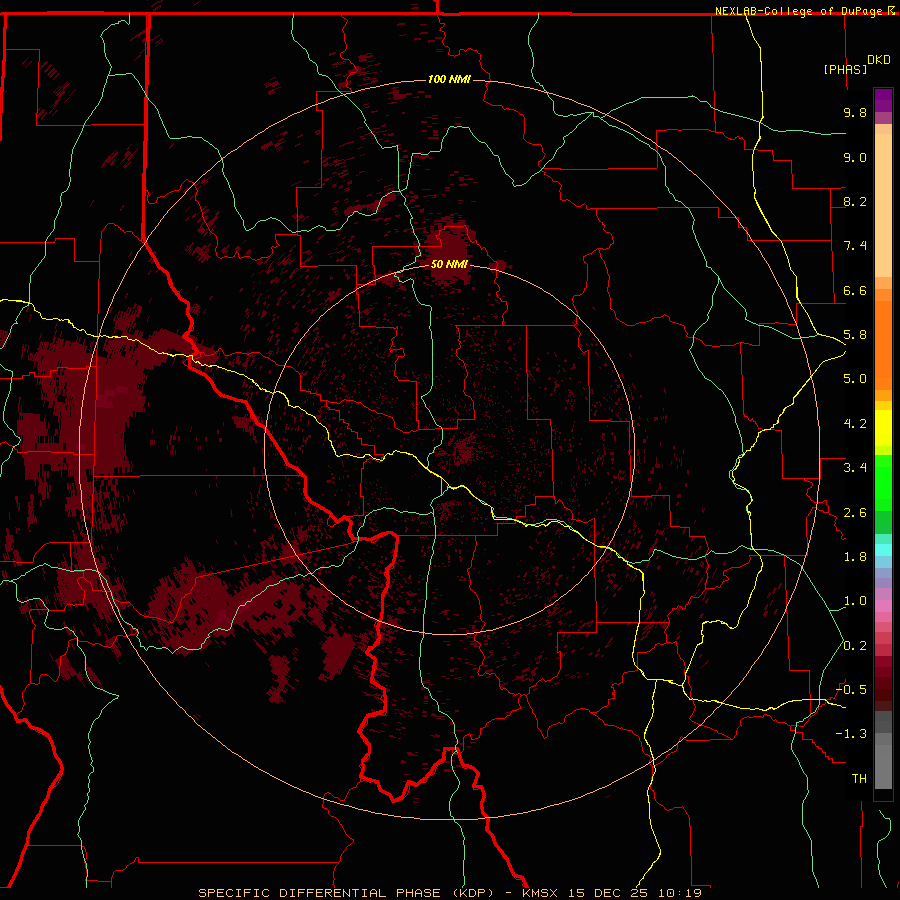Click the 3.4 legend value
Image resolution: width=900 pixels, height=900 pixels.
point(855,468)
